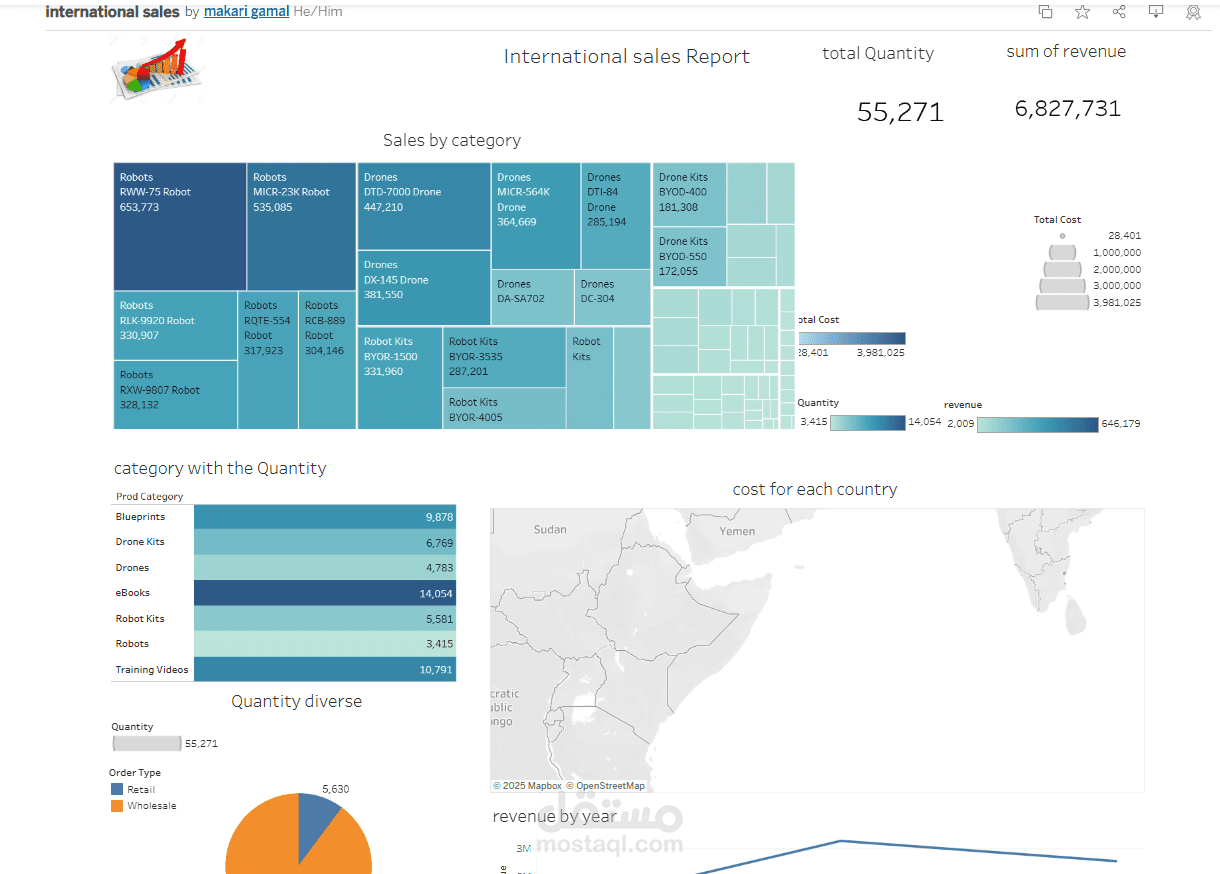This screenshot has width=1220, height=874.
Task: Click the Drone Kits bar showing 6,769
Action: click(325, 542)
